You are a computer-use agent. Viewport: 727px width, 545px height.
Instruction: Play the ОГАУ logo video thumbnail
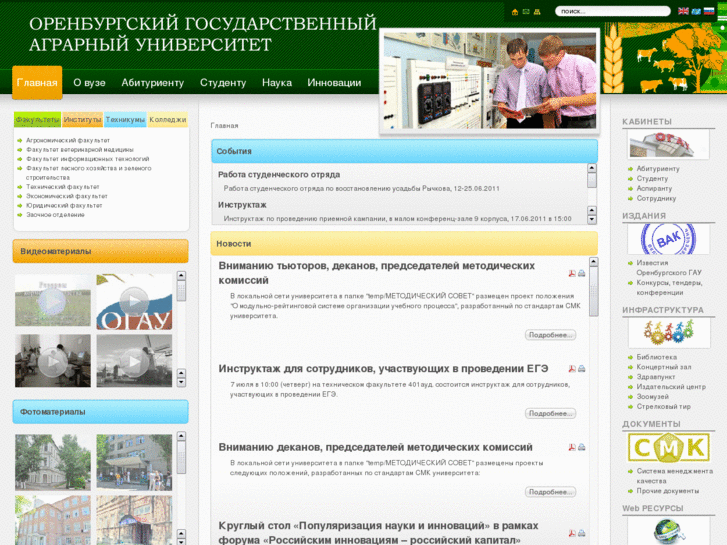(134, 301)
